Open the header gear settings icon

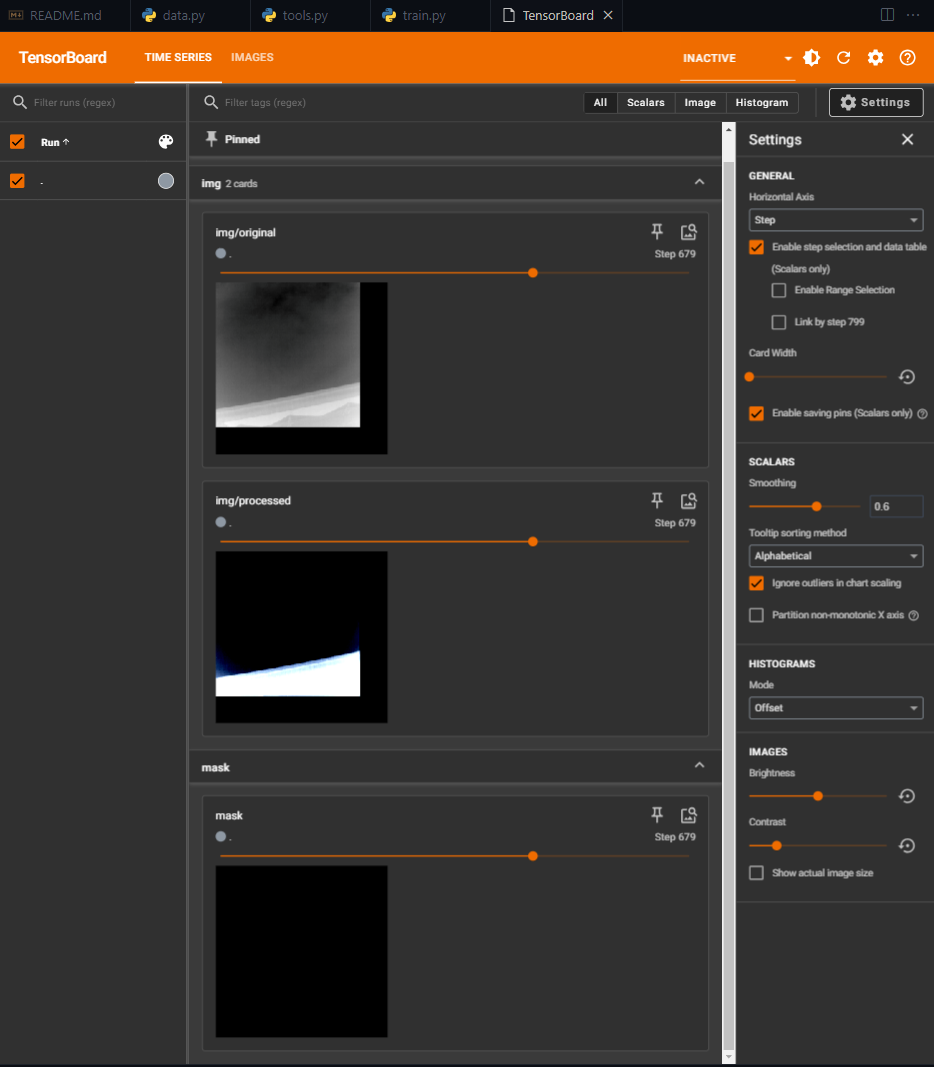[x=875, y=58]
